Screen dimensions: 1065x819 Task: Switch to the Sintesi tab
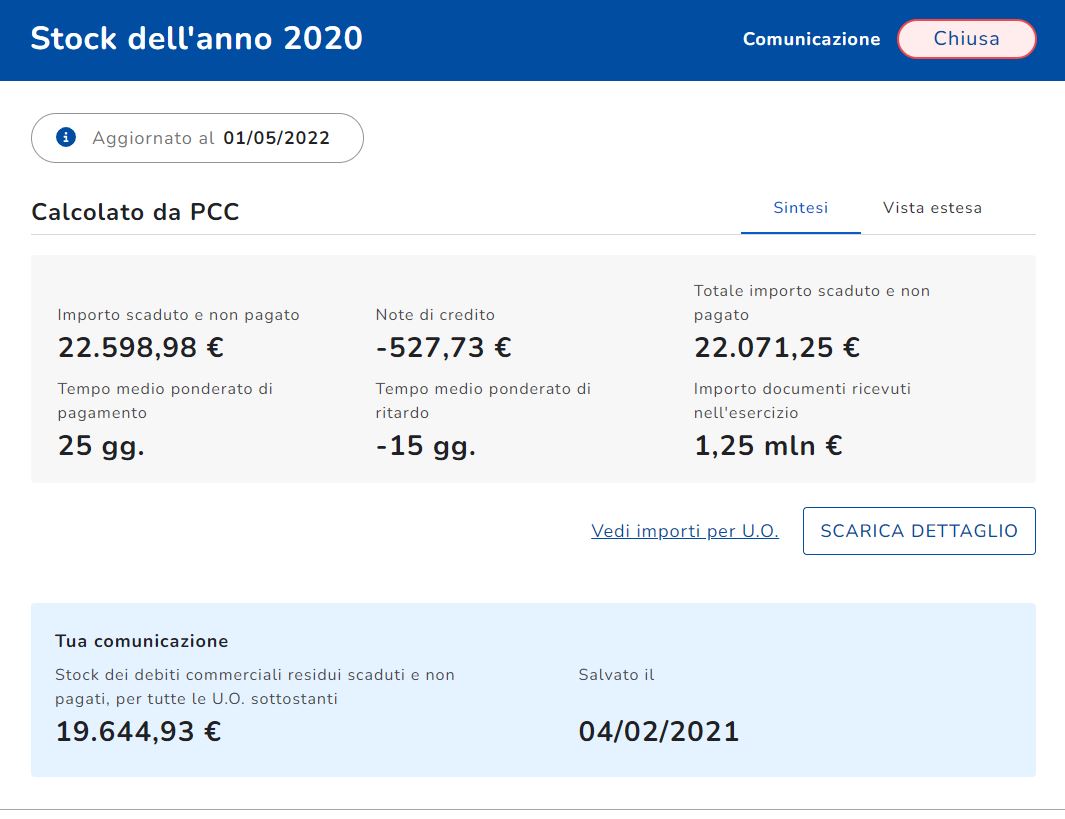(x=800, y=208)
